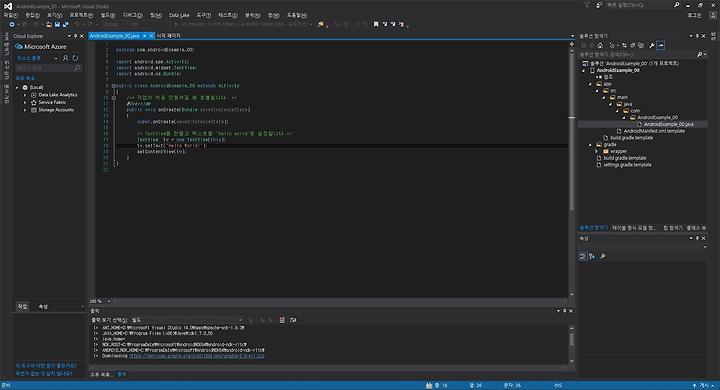This screenshot has width=720, height=390.
Task: Click the Quick Launch search box
Action: click(x=639, y=5)
